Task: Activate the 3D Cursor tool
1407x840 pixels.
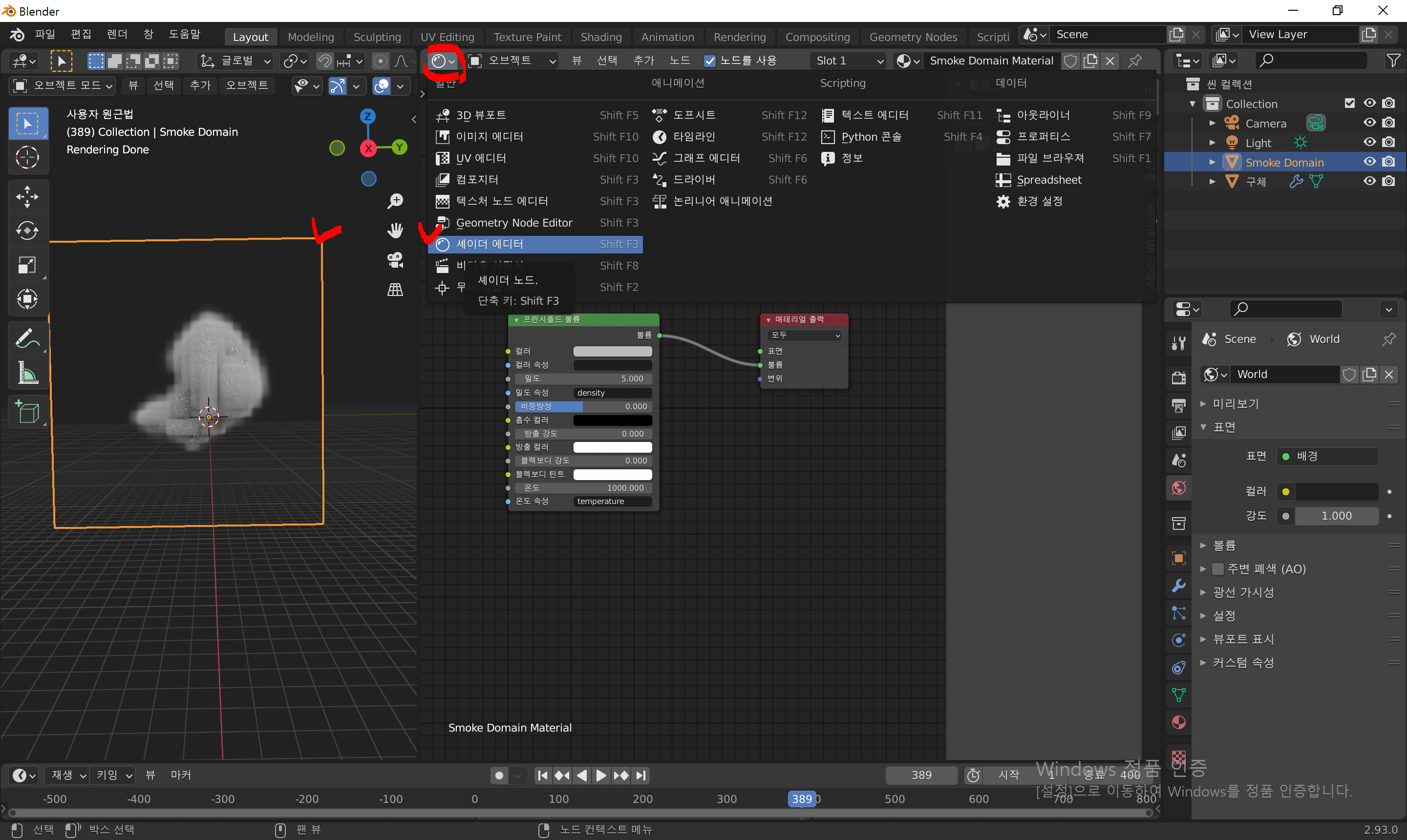Action: (28, 157)
